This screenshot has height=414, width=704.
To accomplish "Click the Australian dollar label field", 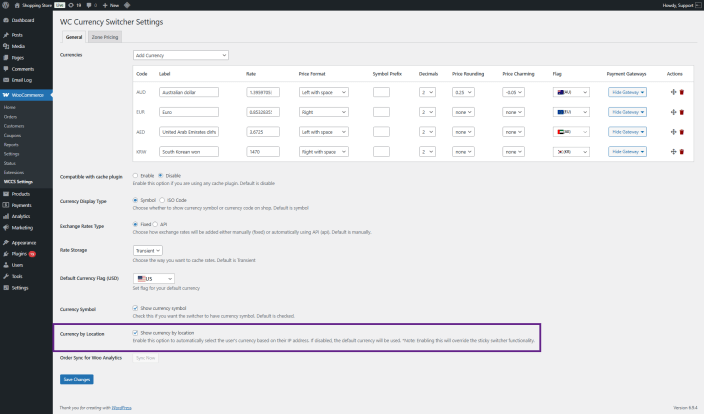I will pos(189,92).
